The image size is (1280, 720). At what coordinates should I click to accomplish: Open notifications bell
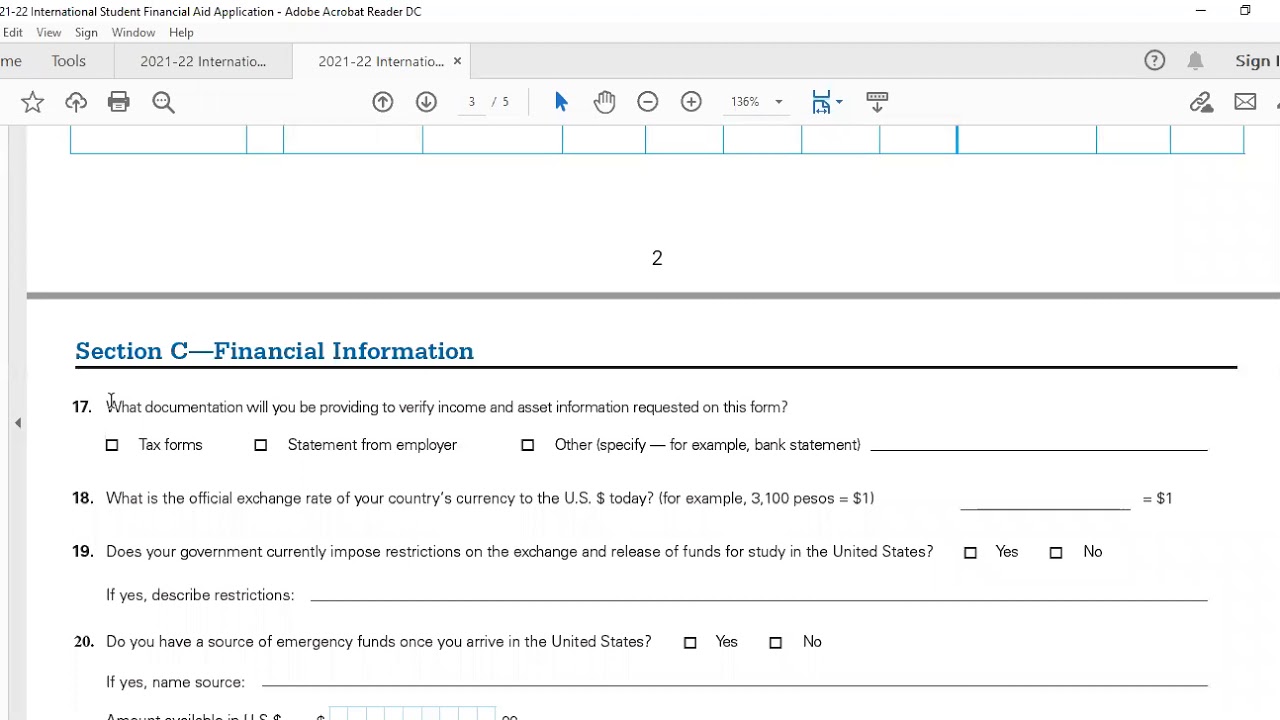click(1195, 61)
